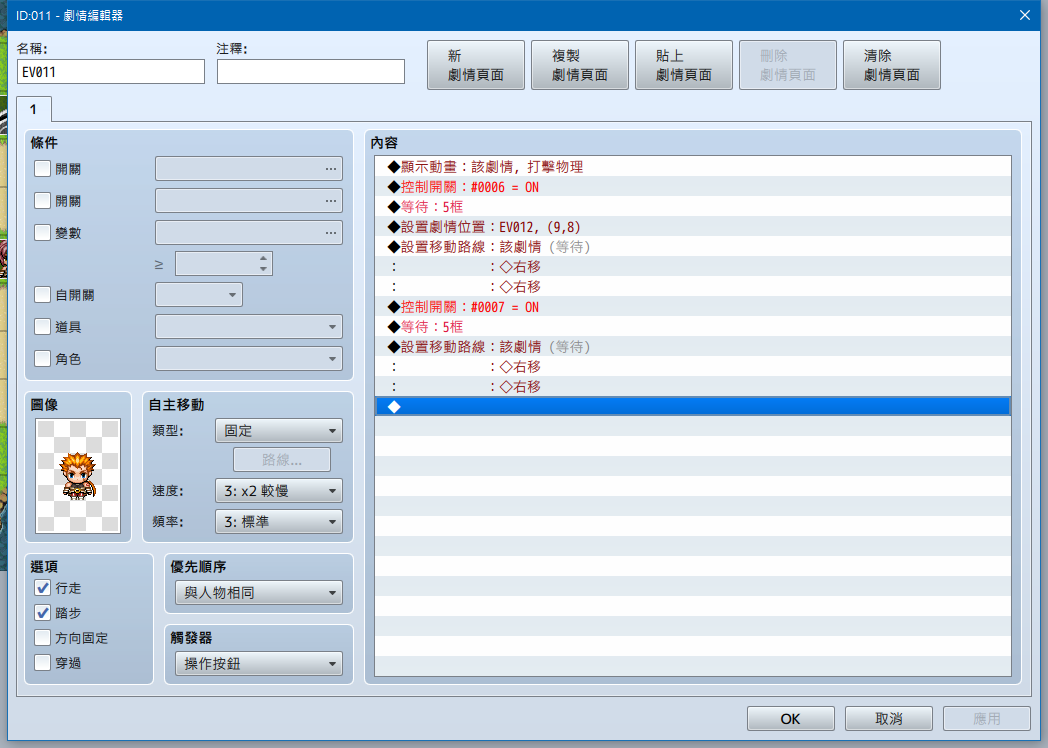Enable the 自開關 condition checkbox

coord(43,294)
